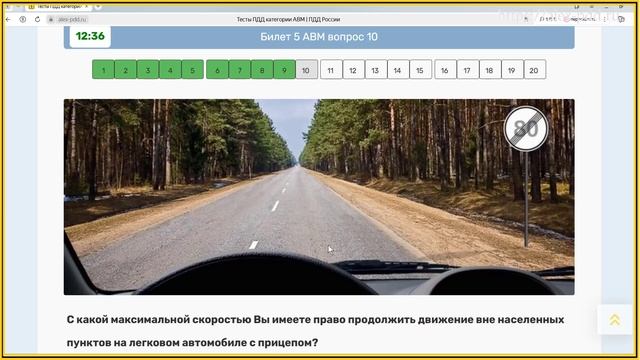Jump to question 13

coord(376,70)
